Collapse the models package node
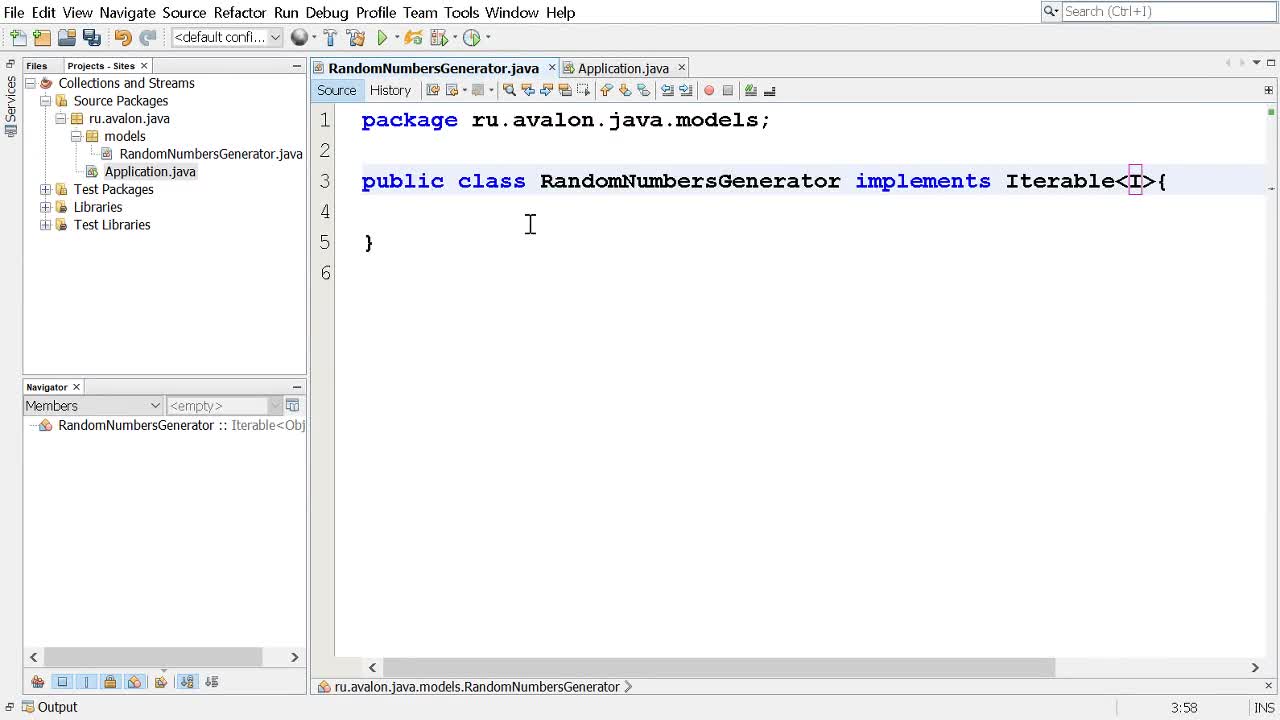1280x720 pixels. [76, 136]
